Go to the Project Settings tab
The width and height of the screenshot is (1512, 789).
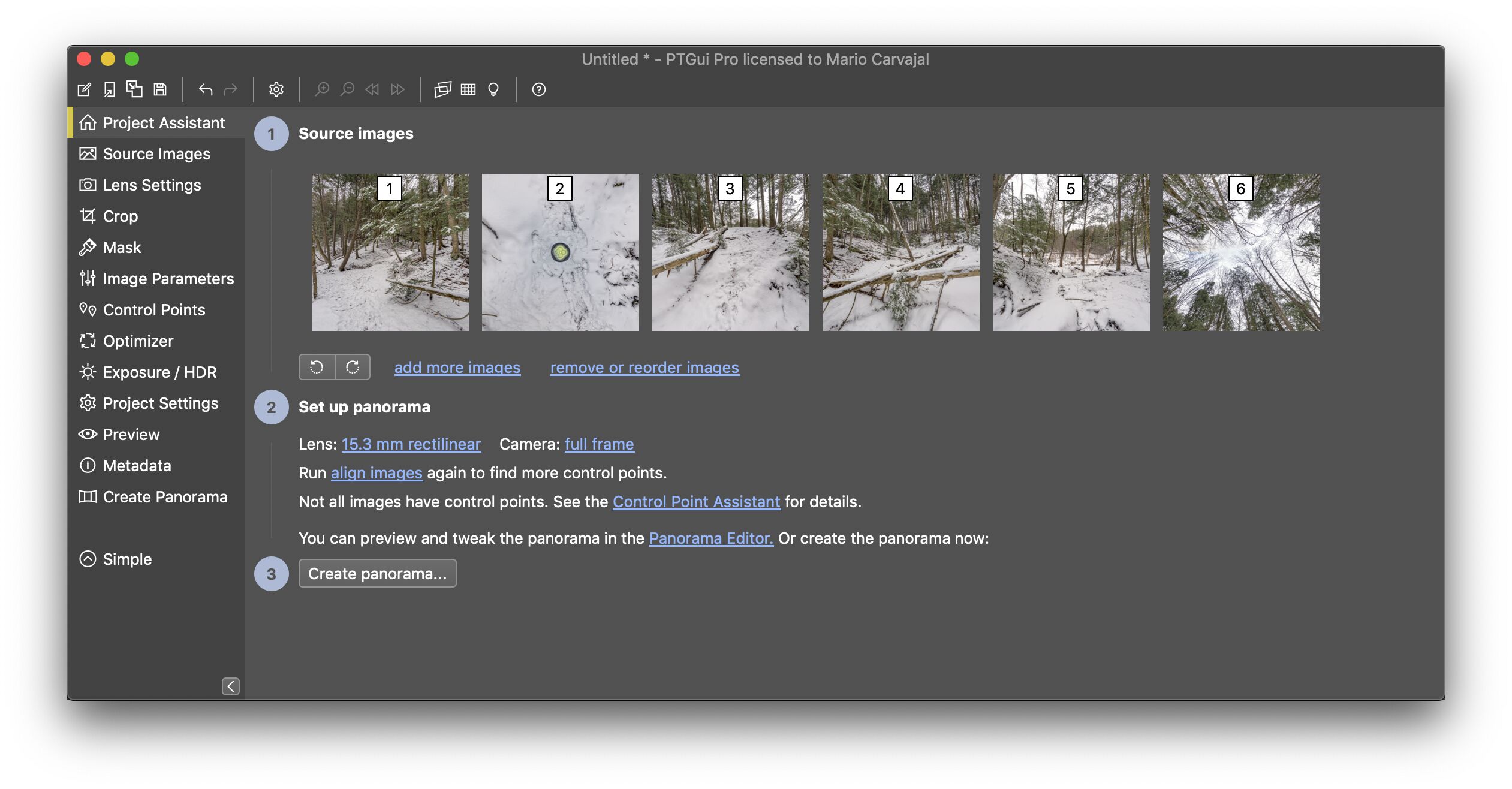(156, 403)
